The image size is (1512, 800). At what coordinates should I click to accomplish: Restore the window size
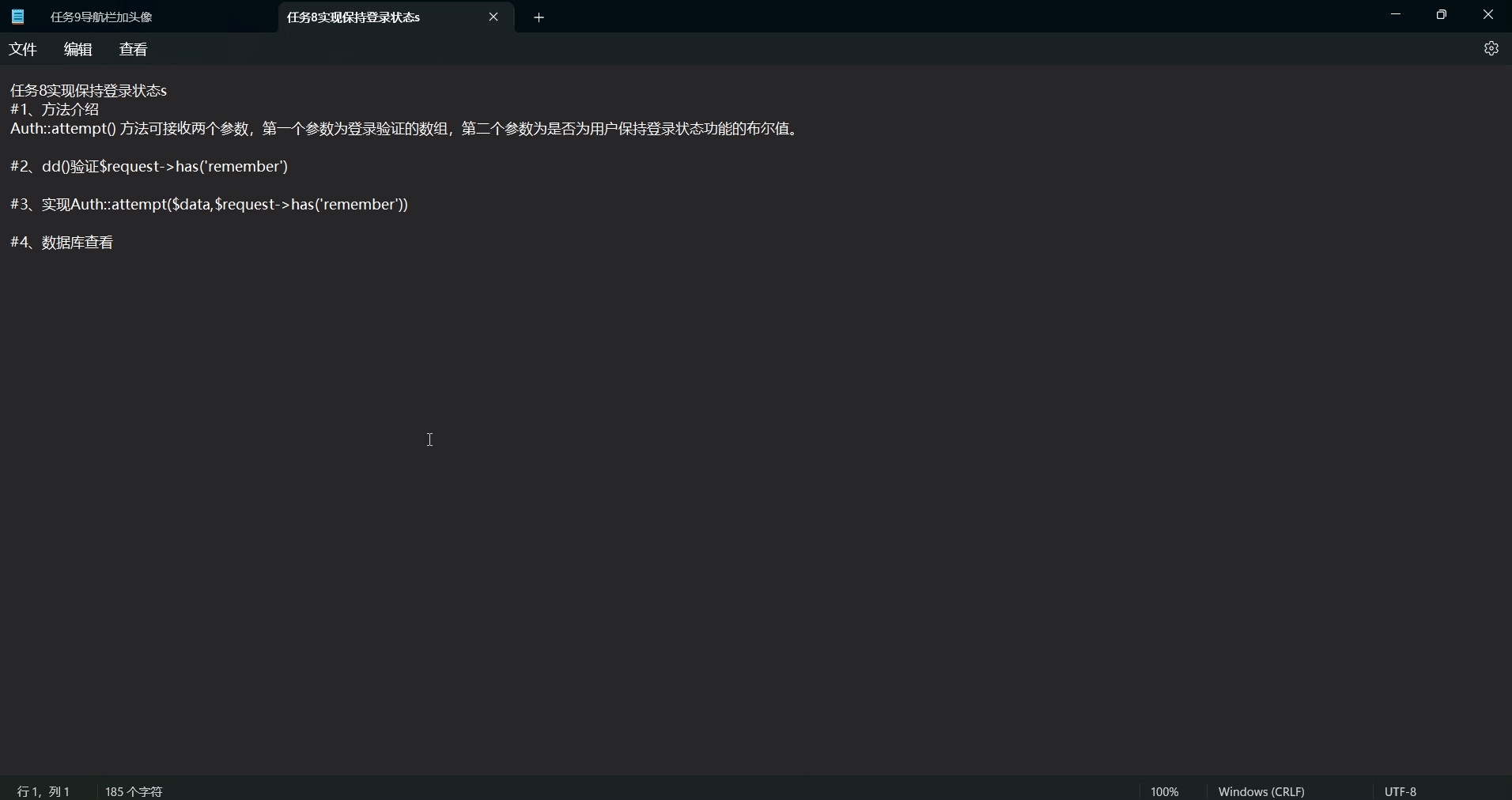tap(1442, 14)
